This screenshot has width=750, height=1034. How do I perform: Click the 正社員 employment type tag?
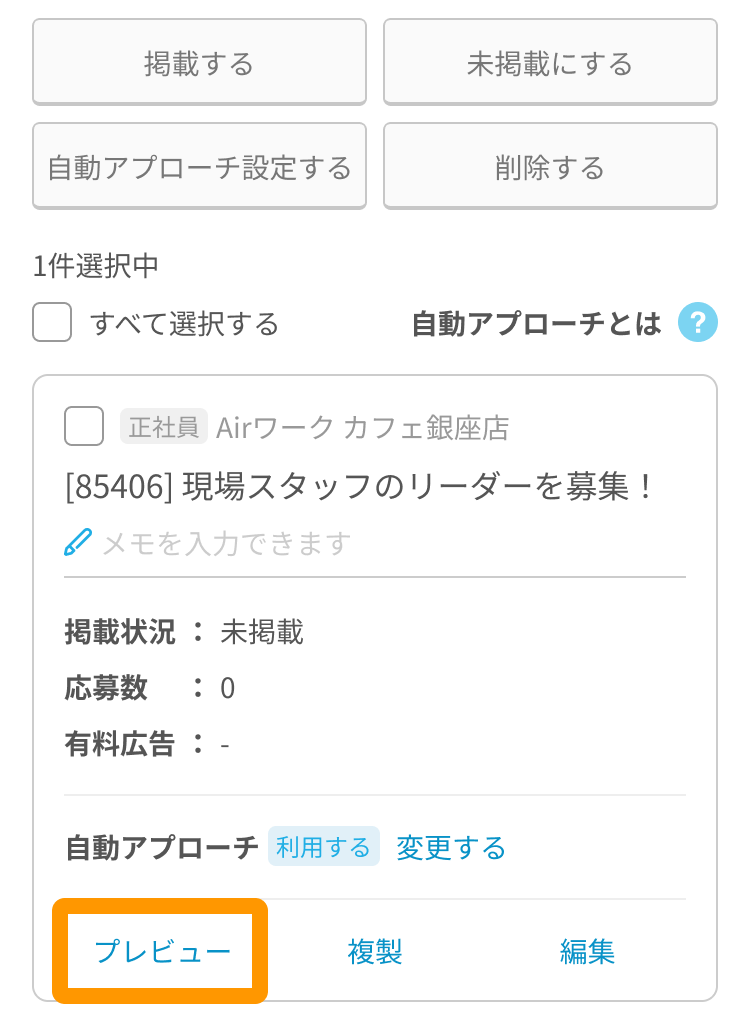click(164, 427)
